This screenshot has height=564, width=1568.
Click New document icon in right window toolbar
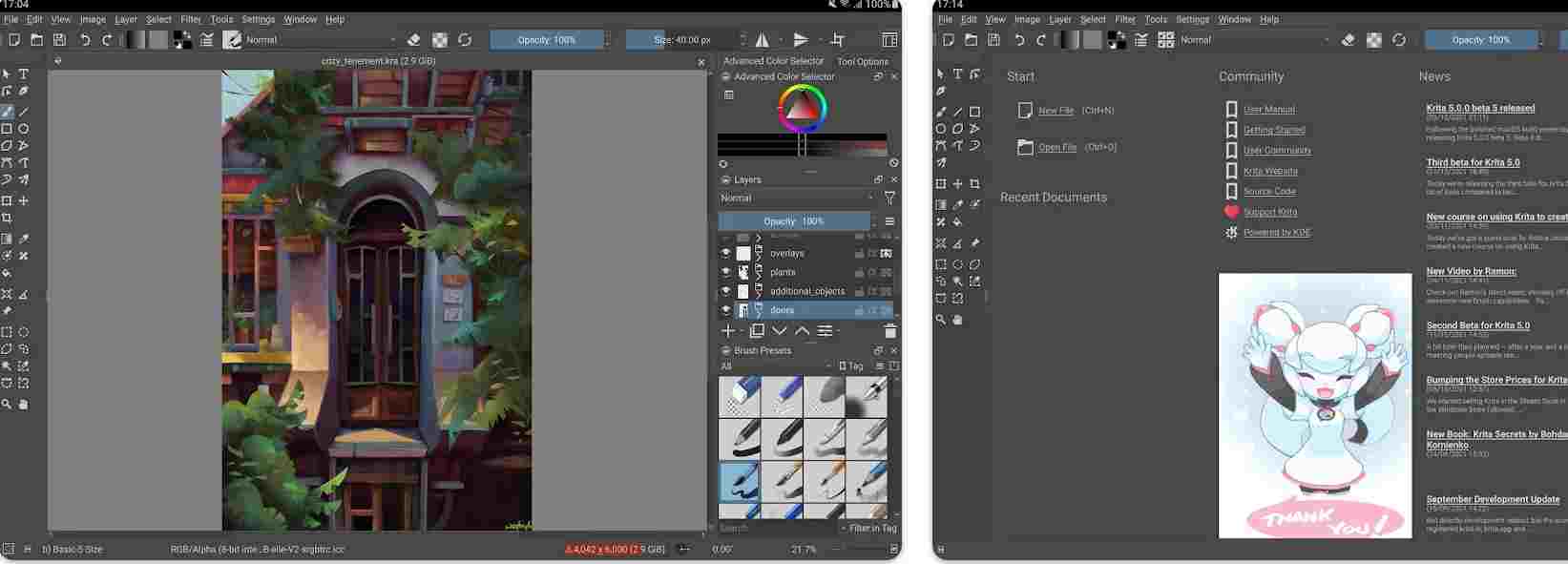(x=948, y=40)
